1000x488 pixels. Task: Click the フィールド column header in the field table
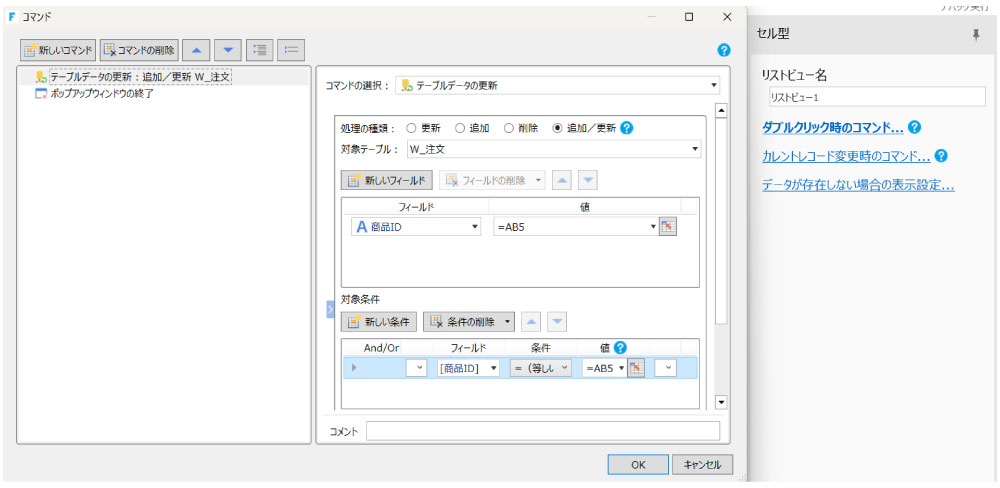click(x=416, y=206)
